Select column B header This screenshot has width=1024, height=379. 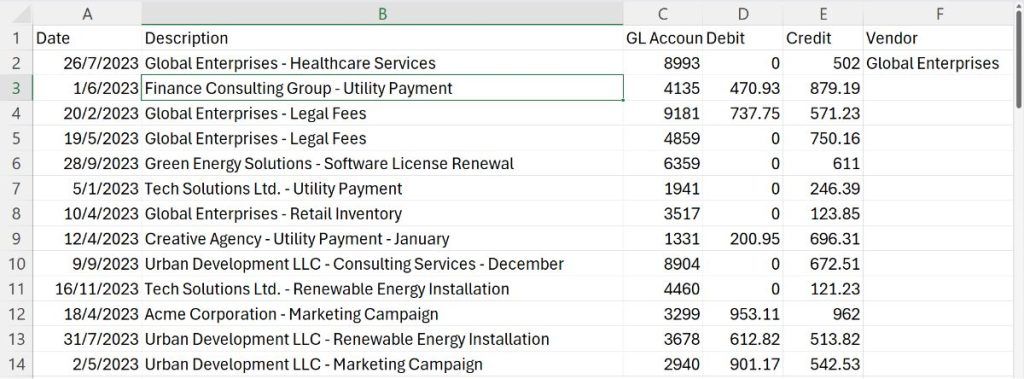click(382, 13)
